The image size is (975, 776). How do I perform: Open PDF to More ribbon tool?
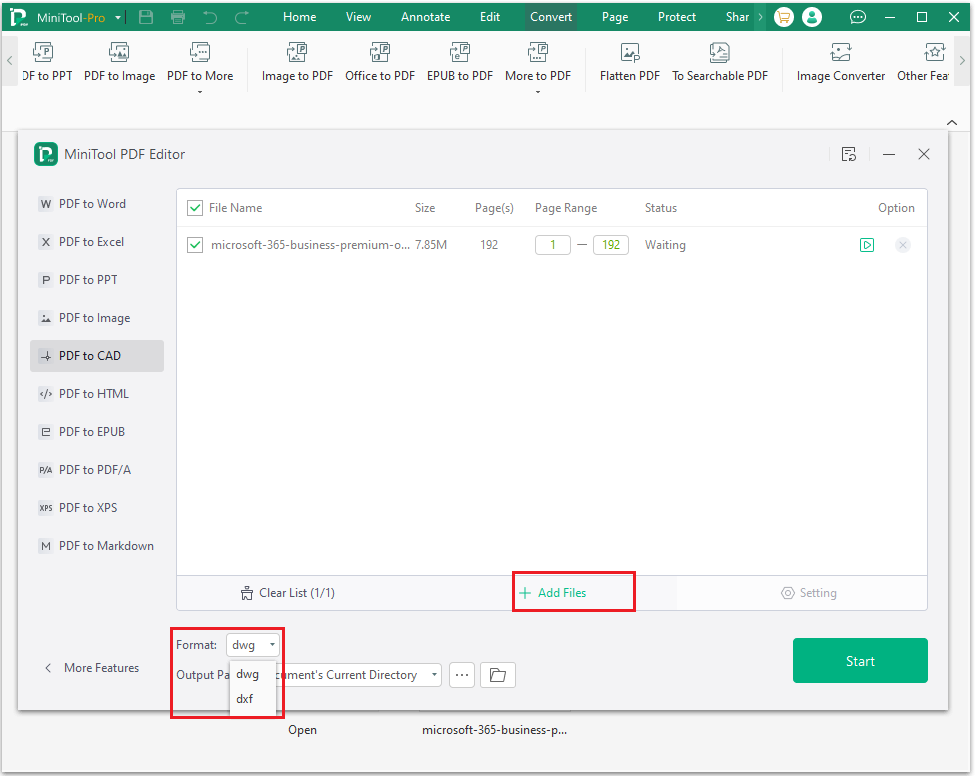coord(200,65)
